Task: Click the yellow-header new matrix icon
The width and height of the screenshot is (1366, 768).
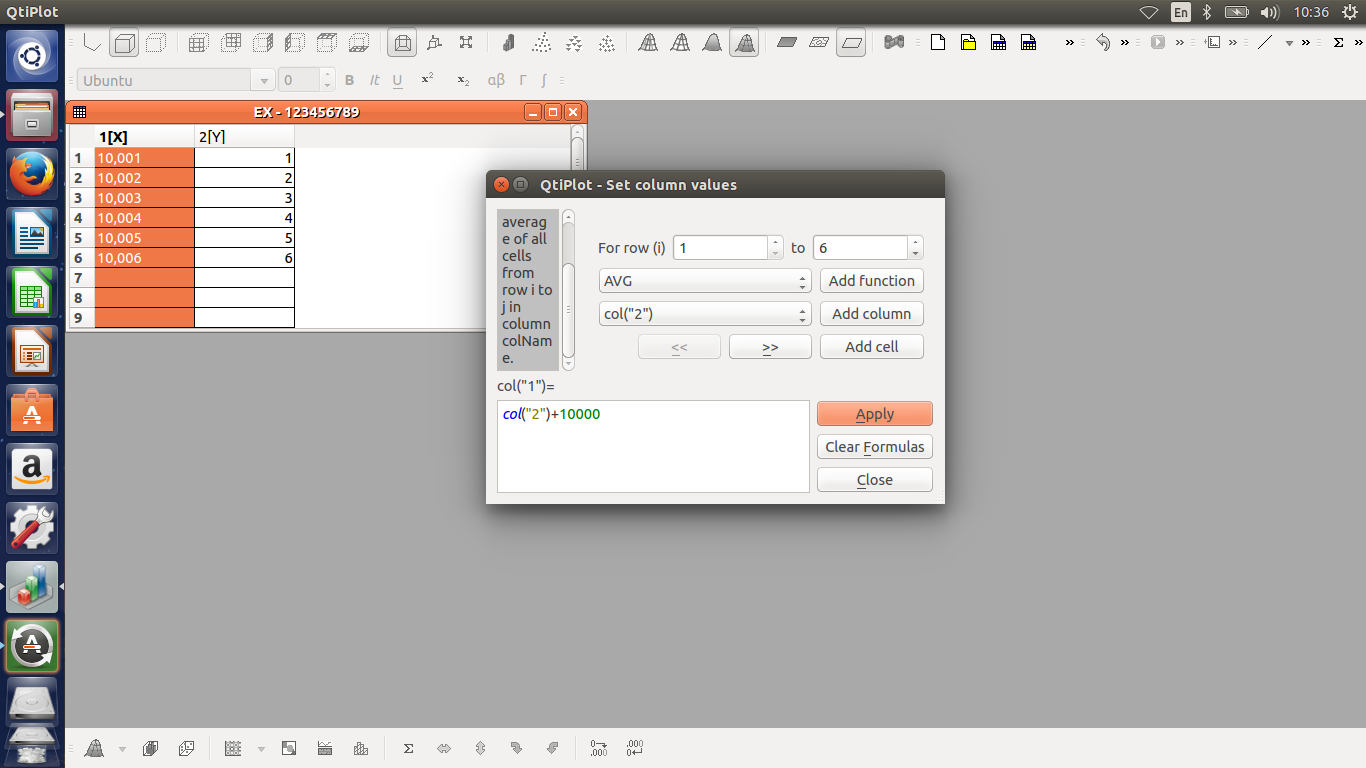Action: pyautogui.click(x=1028, y=42)
